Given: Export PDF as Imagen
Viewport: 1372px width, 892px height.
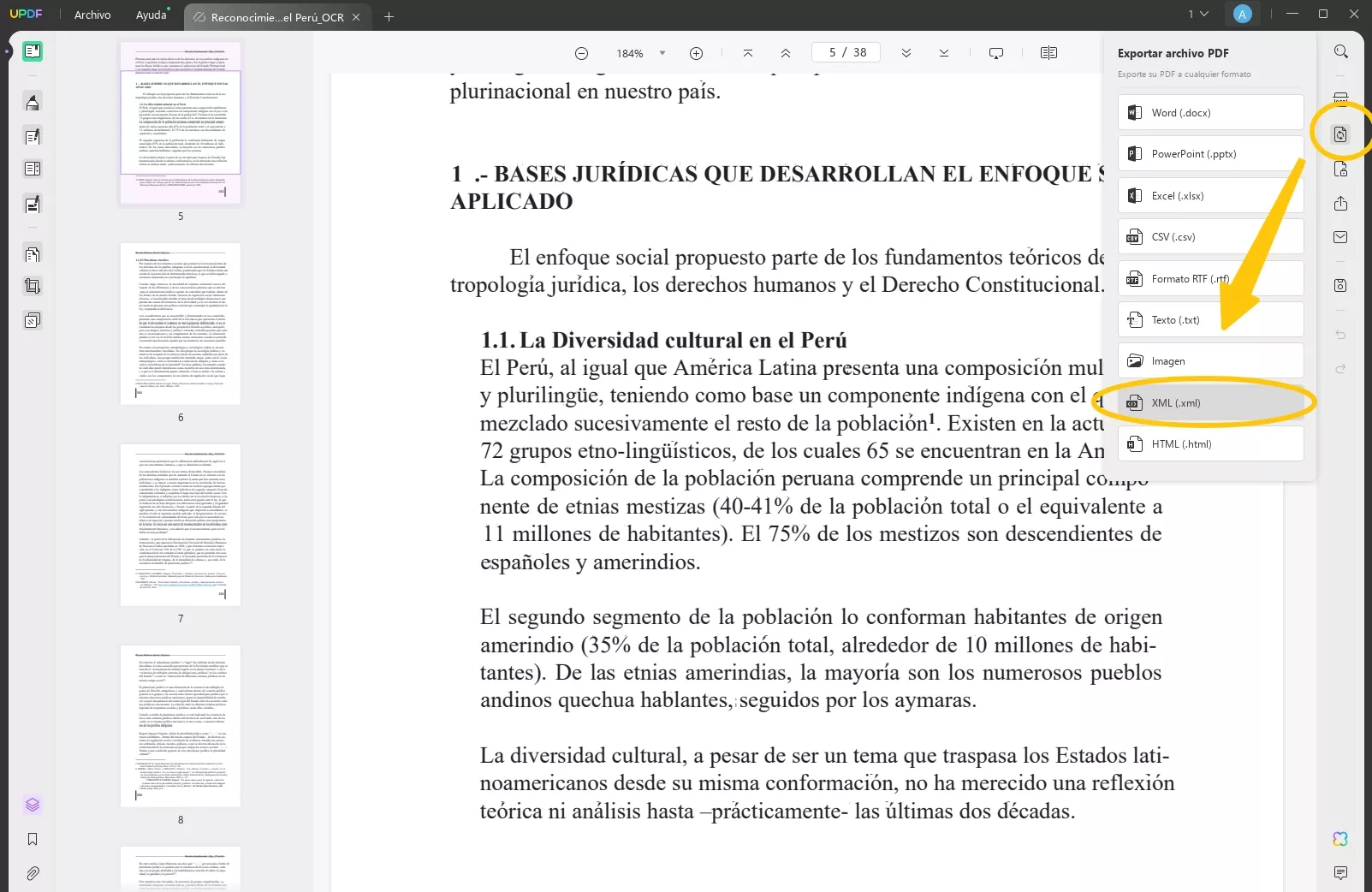Looking at the screenshot, I should point(1210,360).
